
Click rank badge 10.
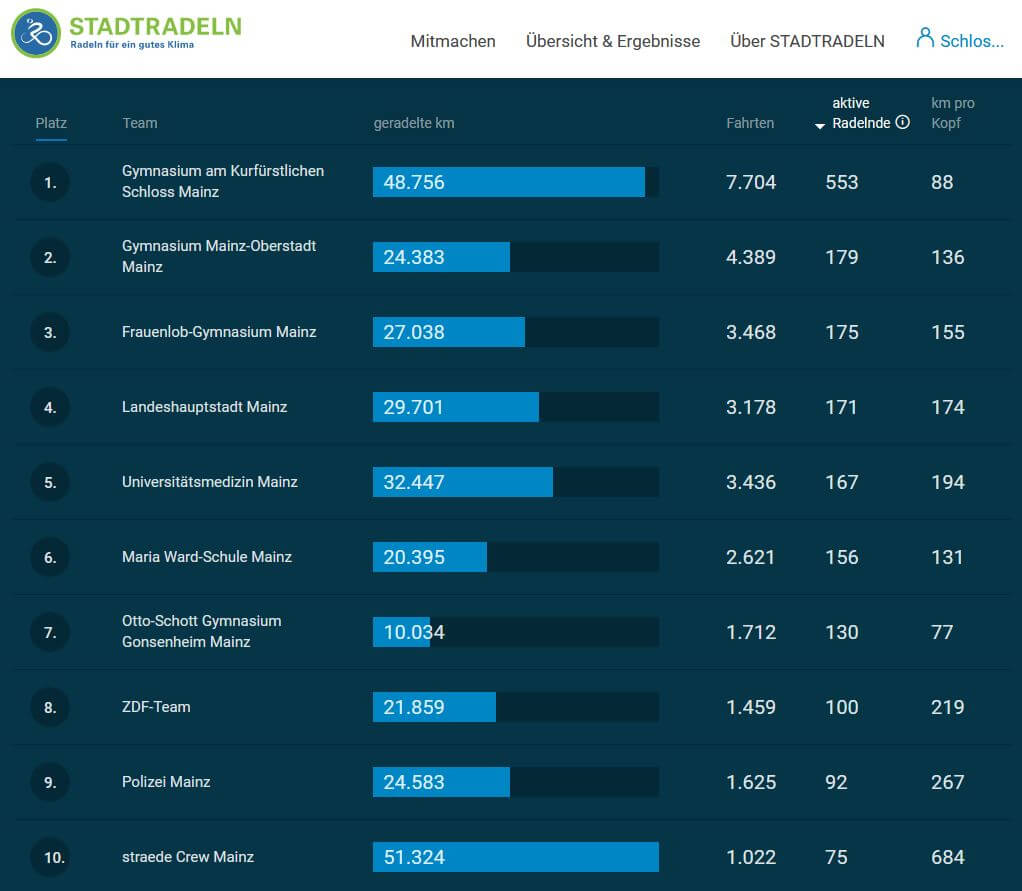(50, 857)
